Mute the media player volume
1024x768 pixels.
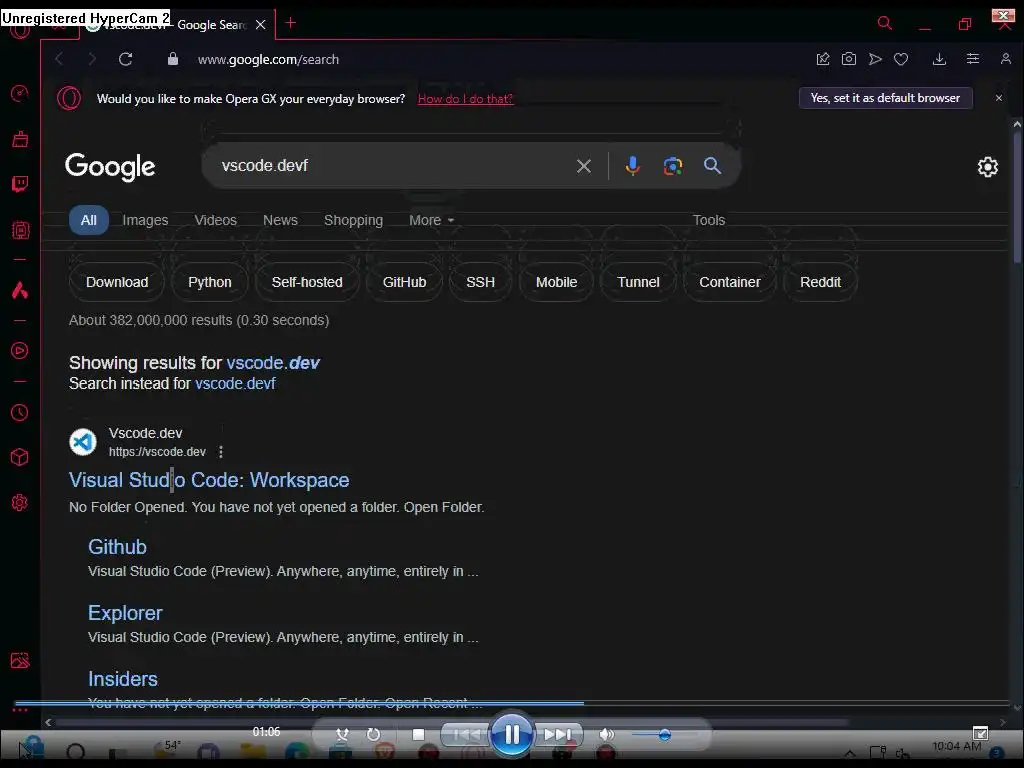coord(606,735)
